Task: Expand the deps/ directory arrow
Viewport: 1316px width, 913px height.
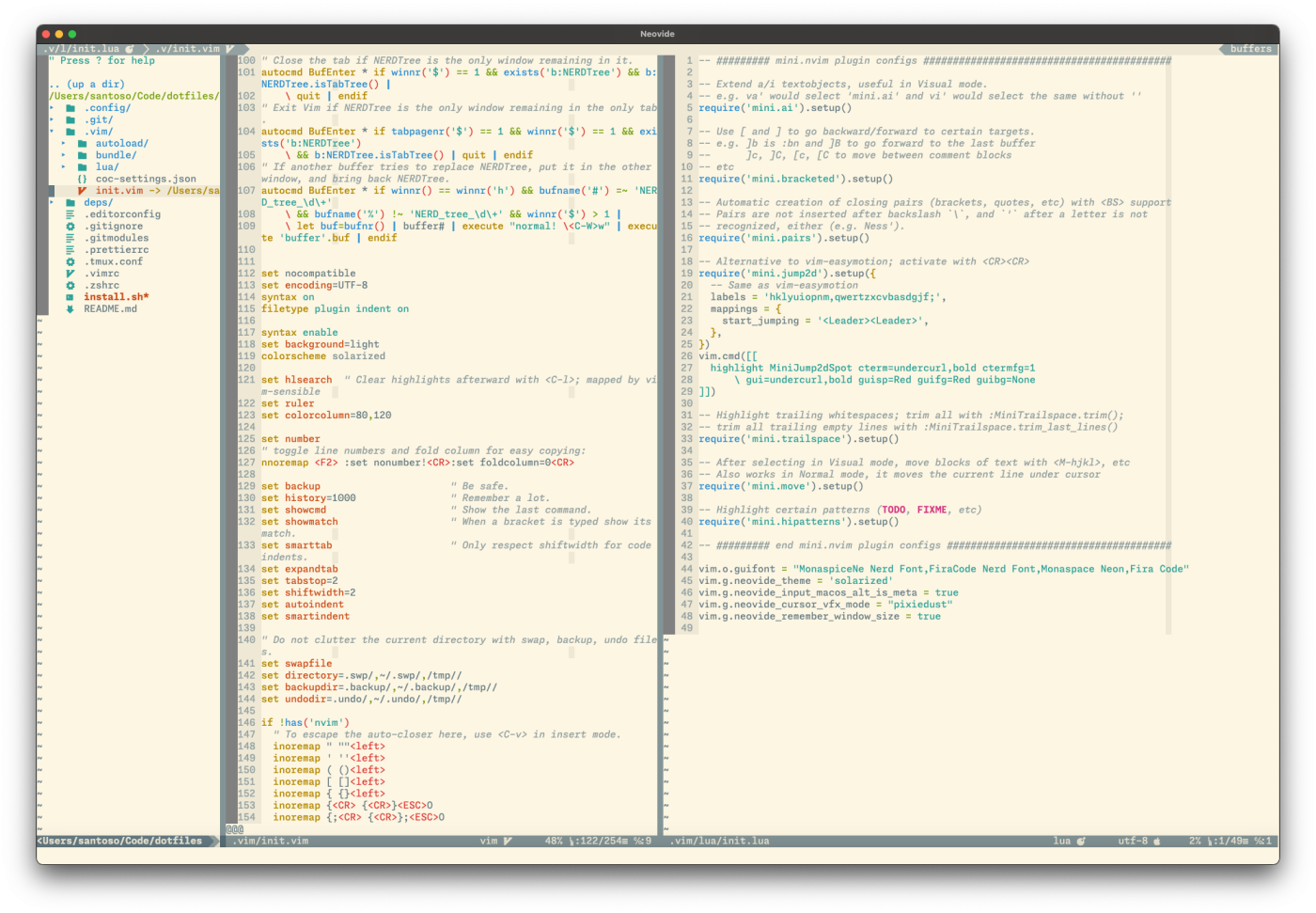Action: click(52, 202)
